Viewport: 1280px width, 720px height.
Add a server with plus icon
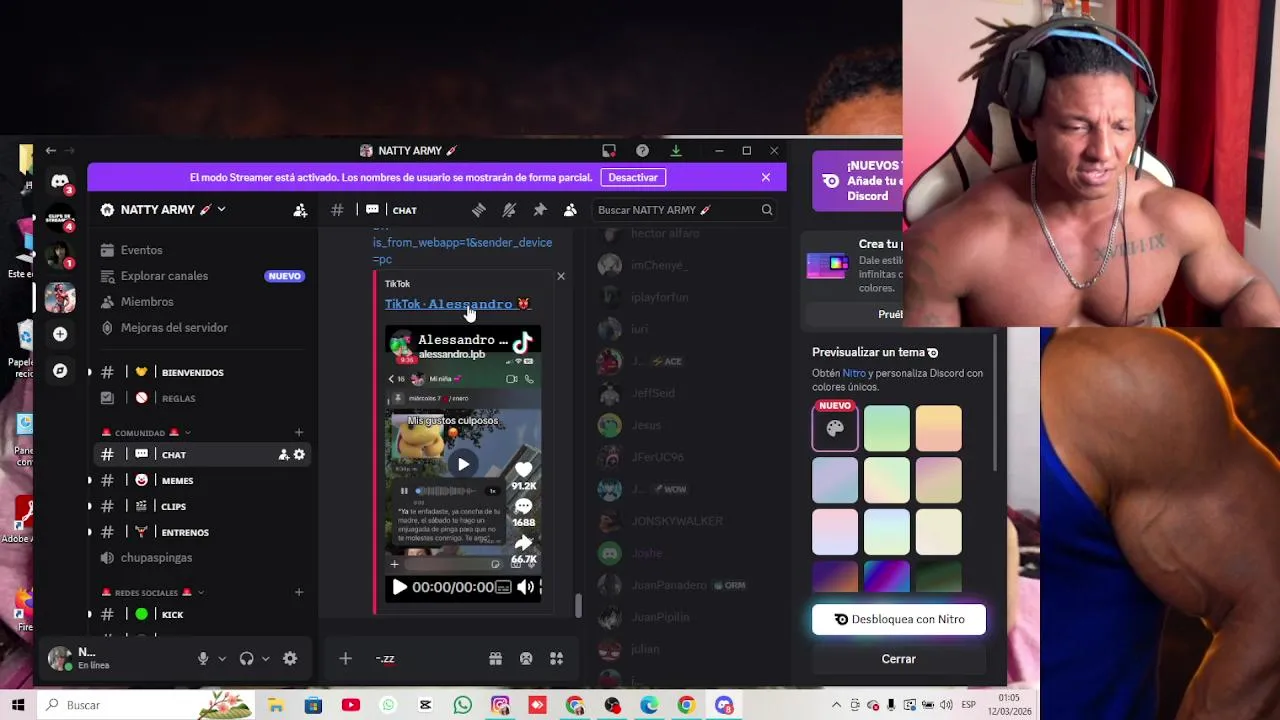coord(60,334)
